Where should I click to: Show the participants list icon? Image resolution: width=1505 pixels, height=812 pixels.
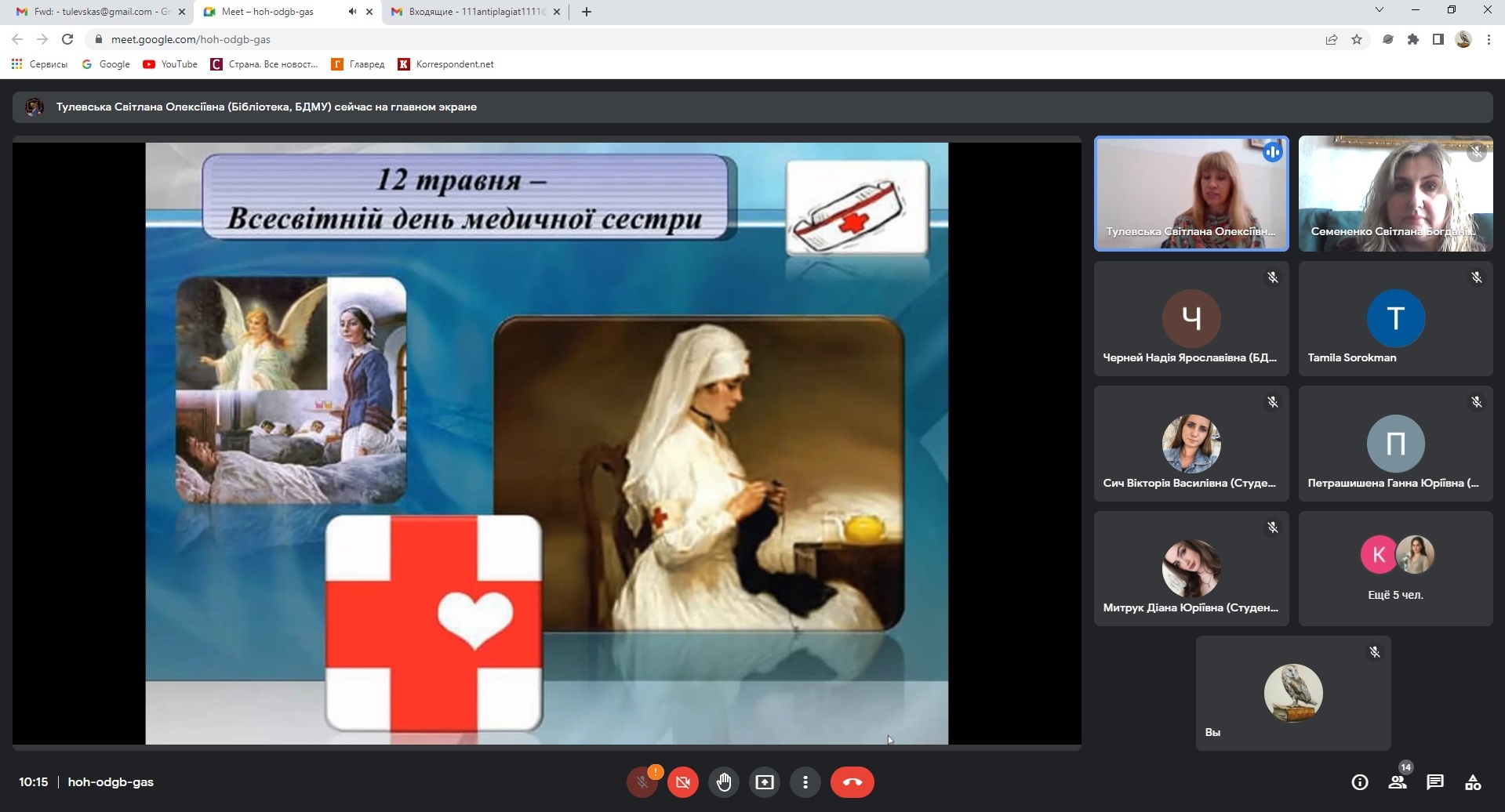click(x=1398, y=782)
